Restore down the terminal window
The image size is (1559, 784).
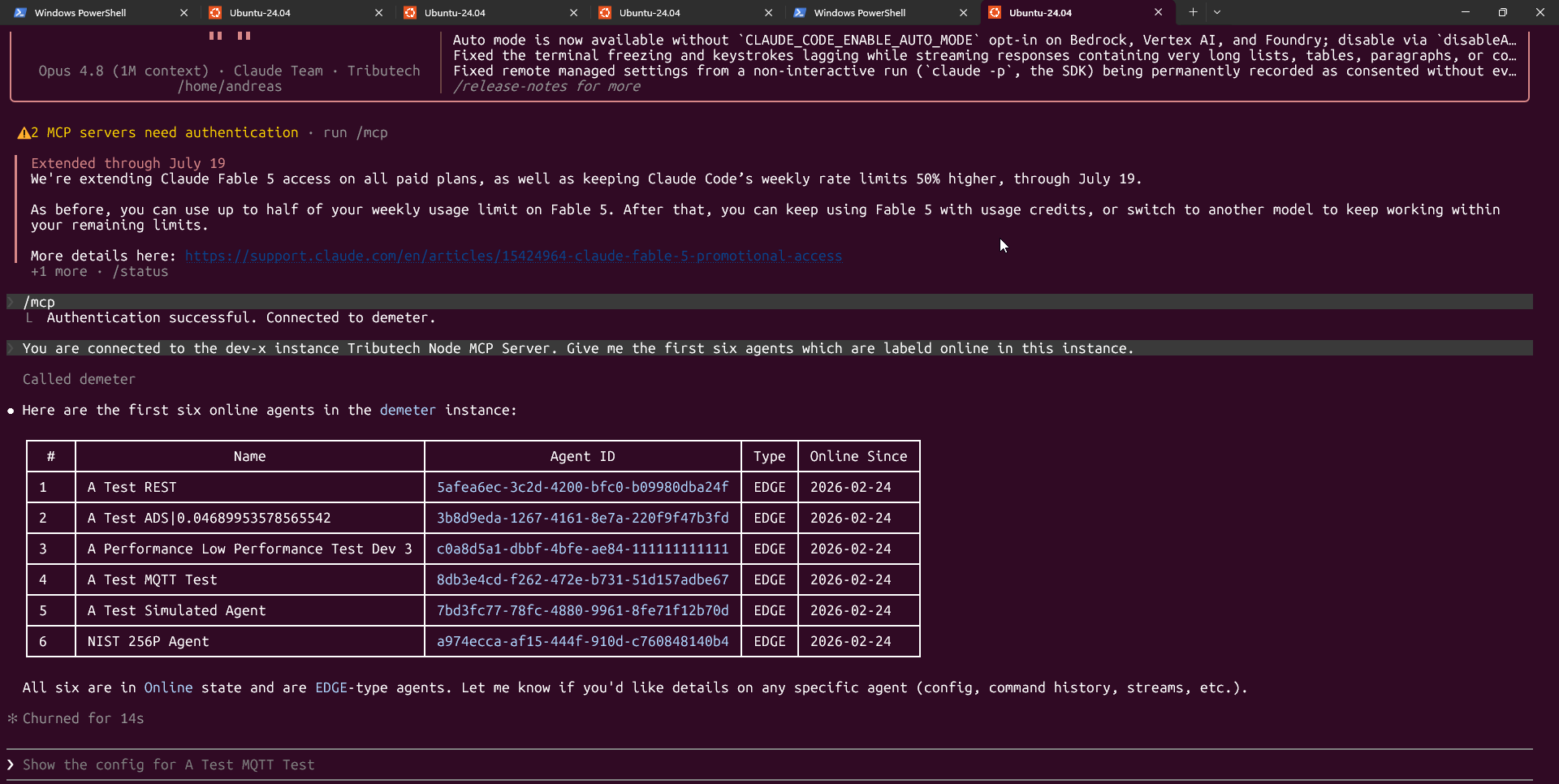(x=1503, y=12)
